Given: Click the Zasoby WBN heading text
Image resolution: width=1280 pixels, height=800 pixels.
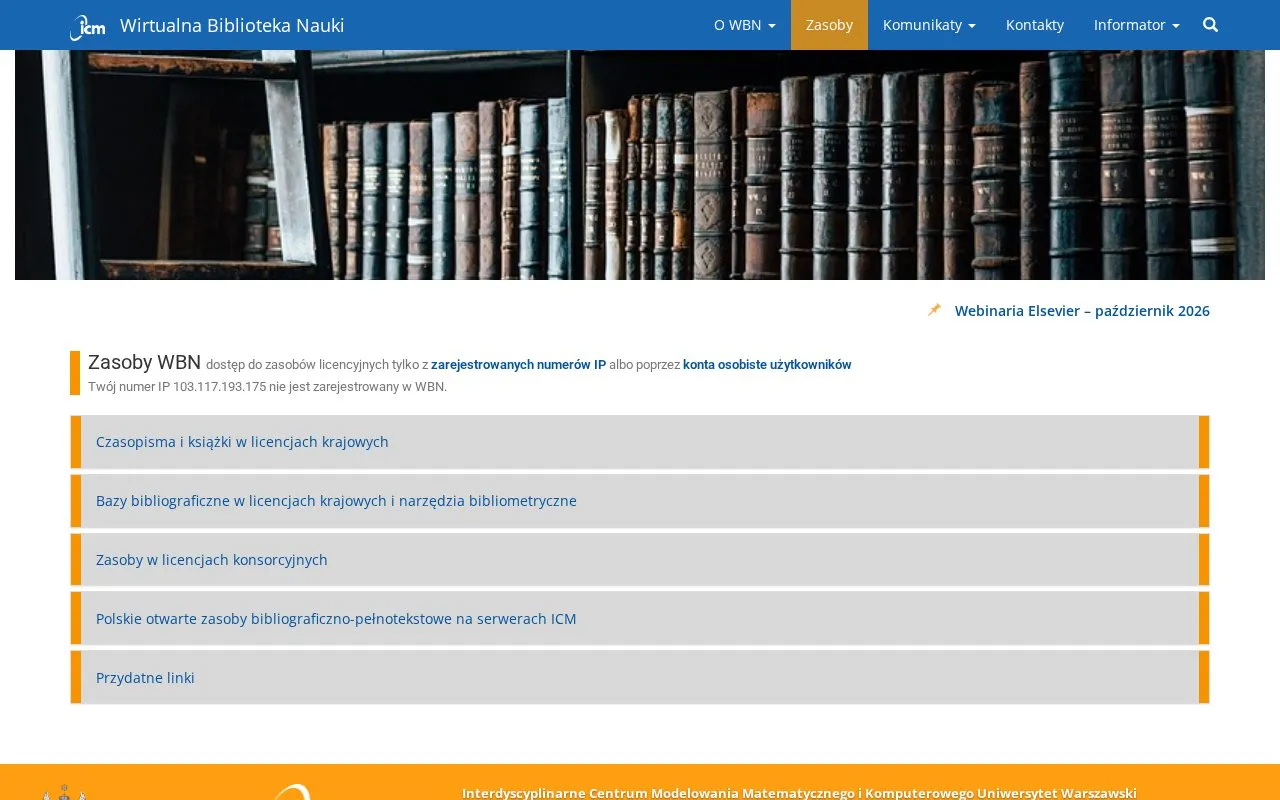Looking at the screenshot, I should pyautogui.click(x=144, y=362).
